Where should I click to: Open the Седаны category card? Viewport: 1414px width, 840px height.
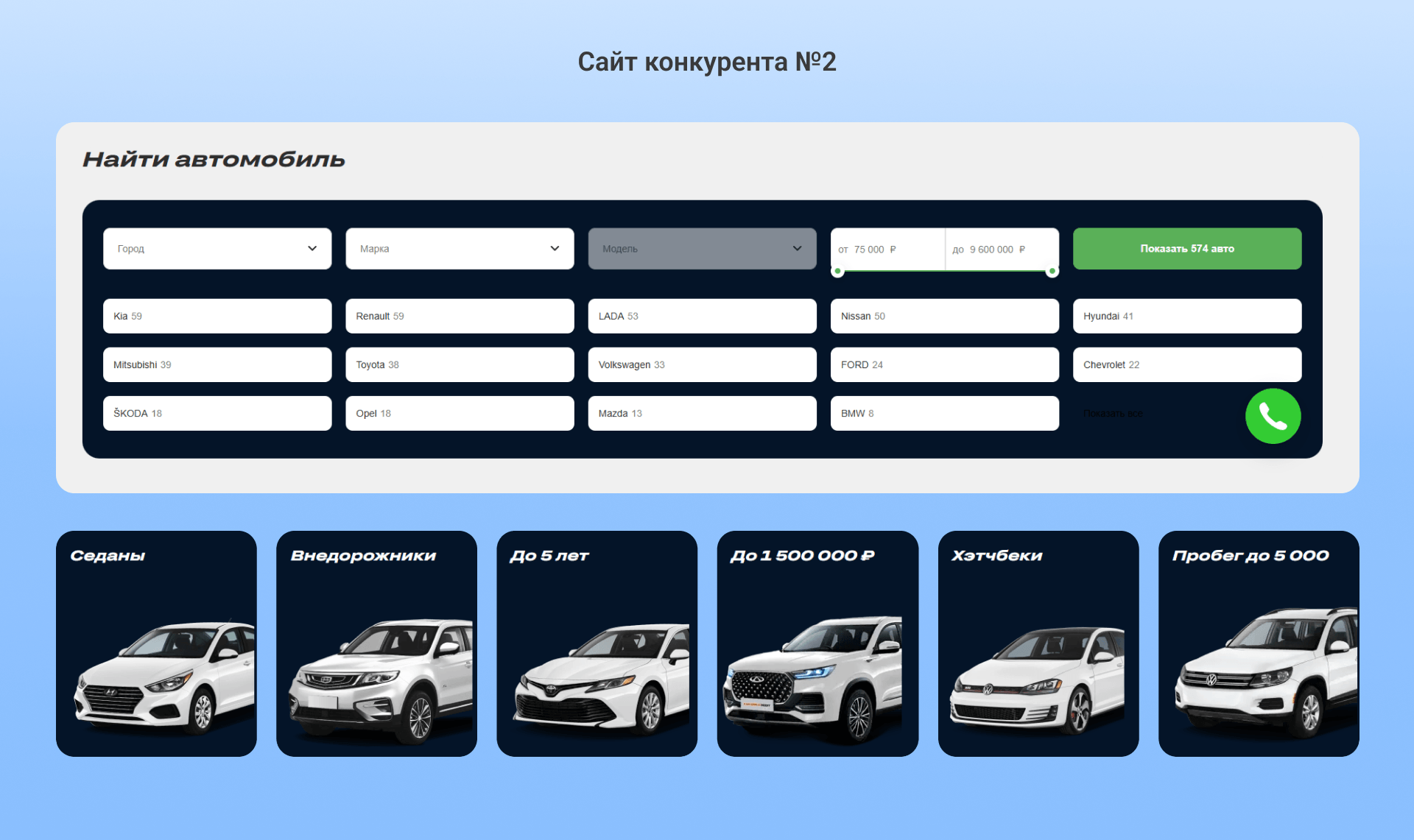pos(156,643)
